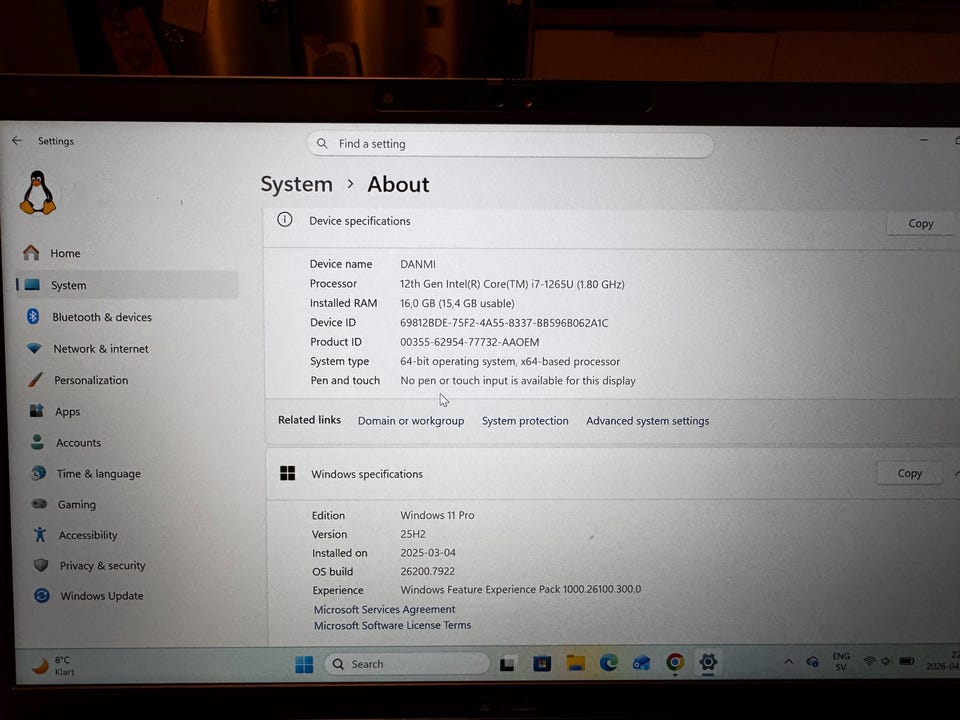
Task: Select installed on date 2025-03-04
Action: pos(428,552)
